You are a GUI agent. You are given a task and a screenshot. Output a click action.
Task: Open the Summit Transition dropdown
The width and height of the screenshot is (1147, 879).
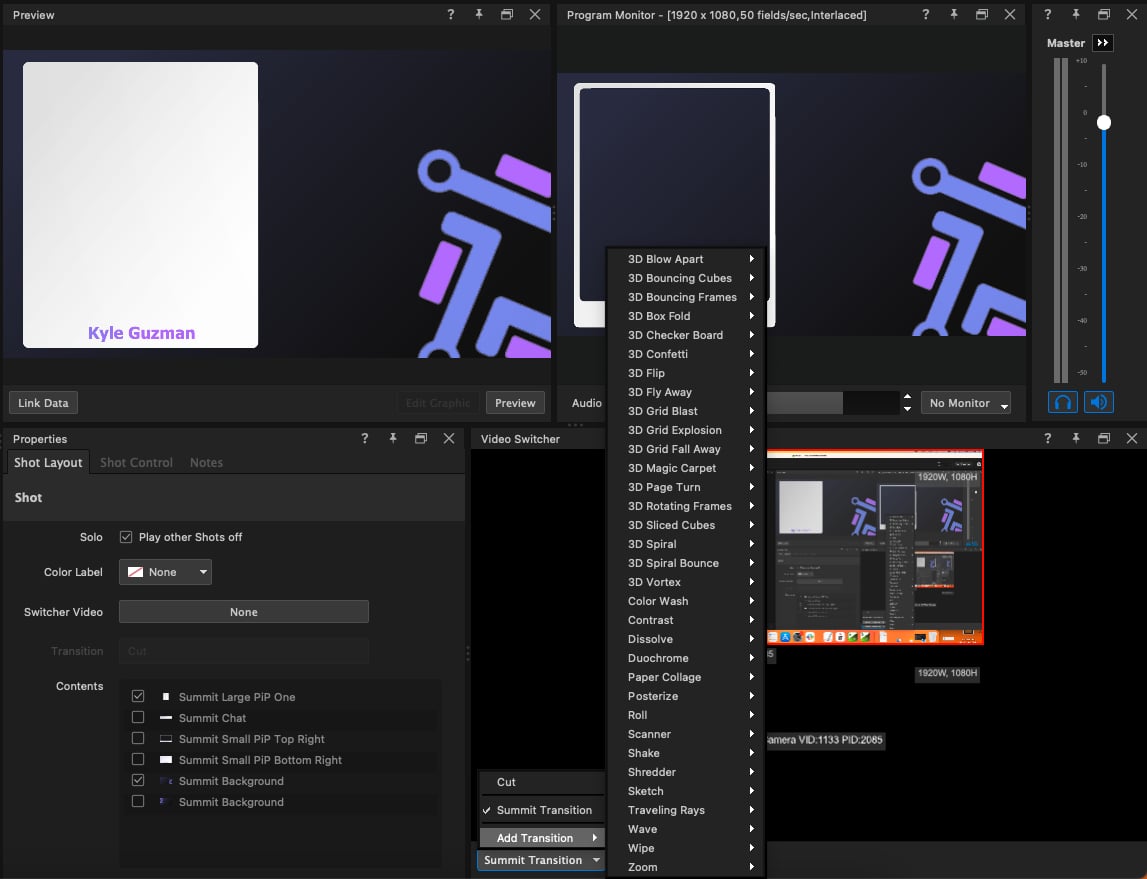tap(541, 860)
